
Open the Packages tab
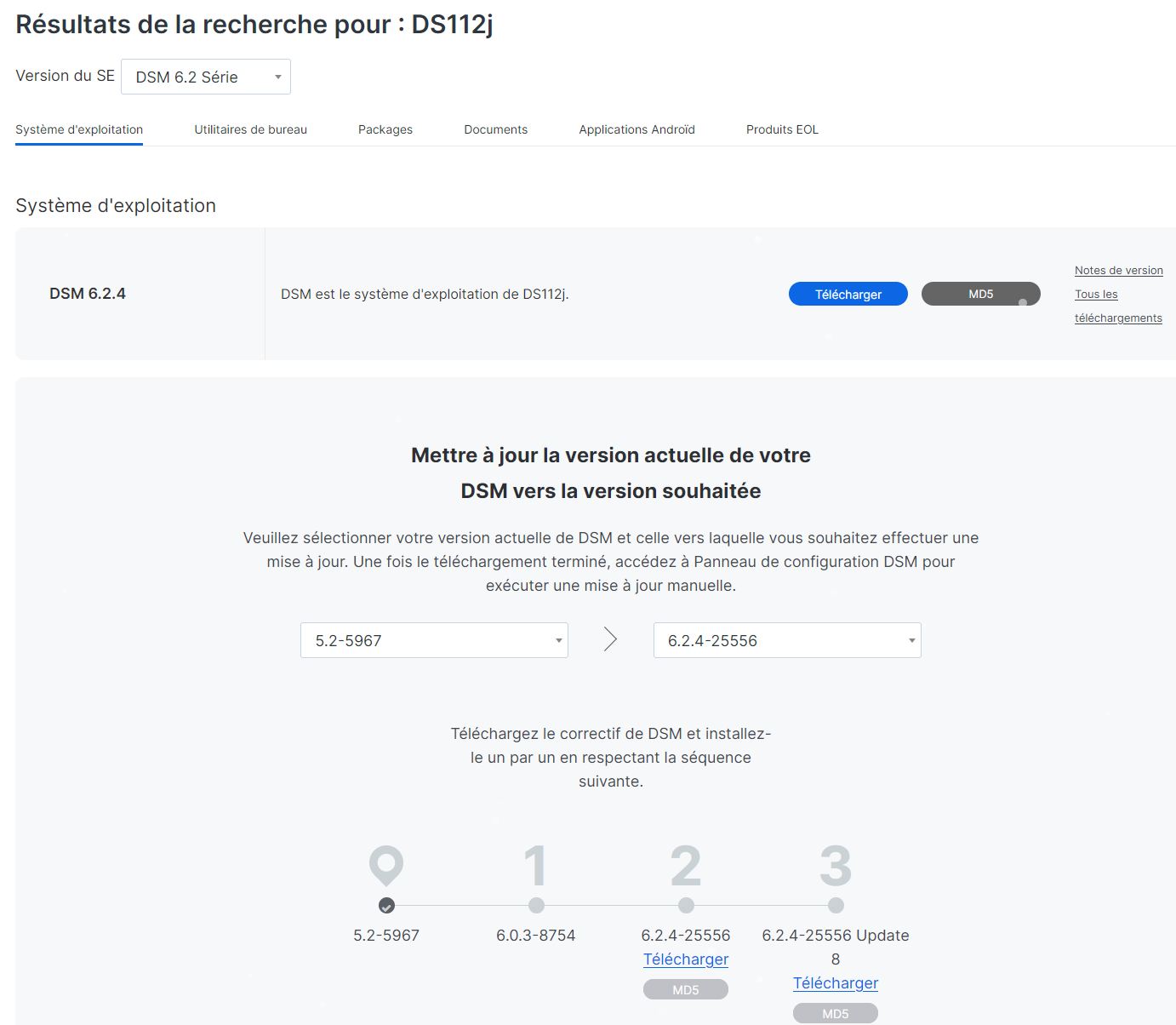point(385,129)
